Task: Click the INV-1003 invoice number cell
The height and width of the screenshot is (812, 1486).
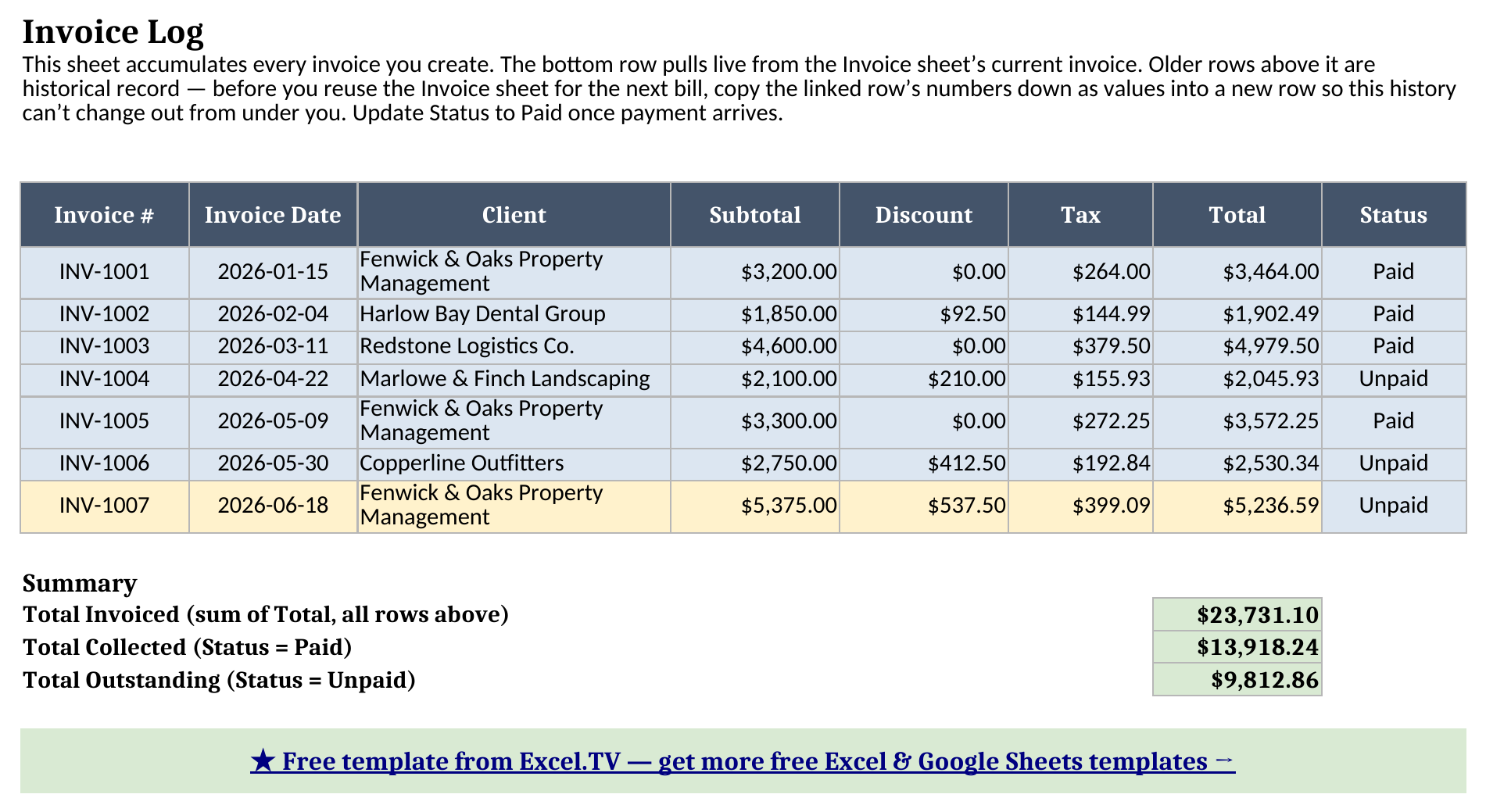Action: coord(105,346)
